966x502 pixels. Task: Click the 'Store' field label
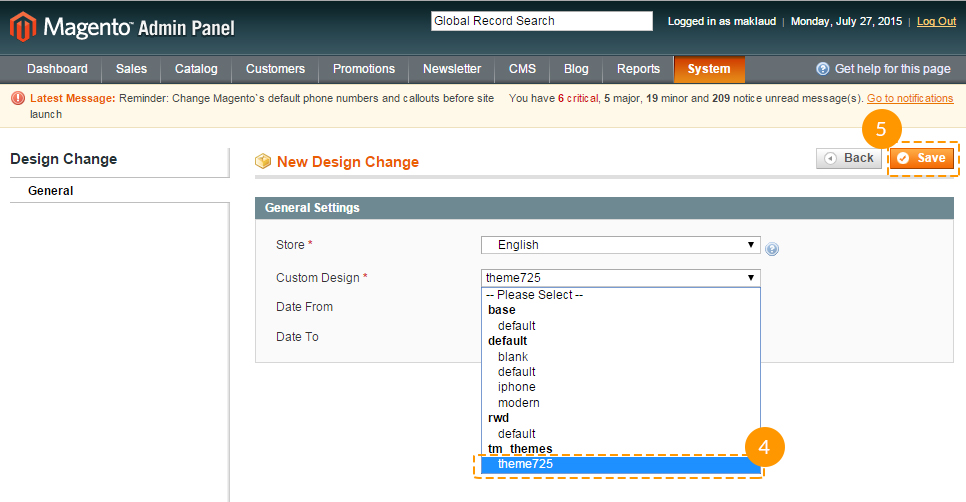(290, 245)
